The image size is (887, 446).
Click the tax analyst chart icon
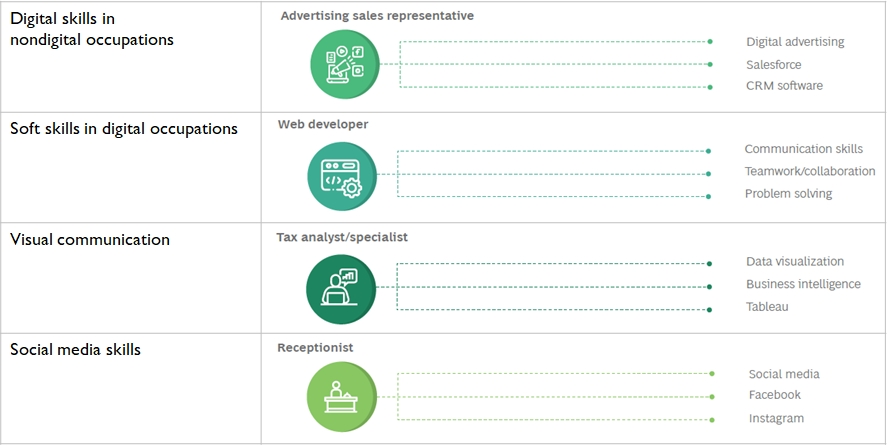coord(341,289)
